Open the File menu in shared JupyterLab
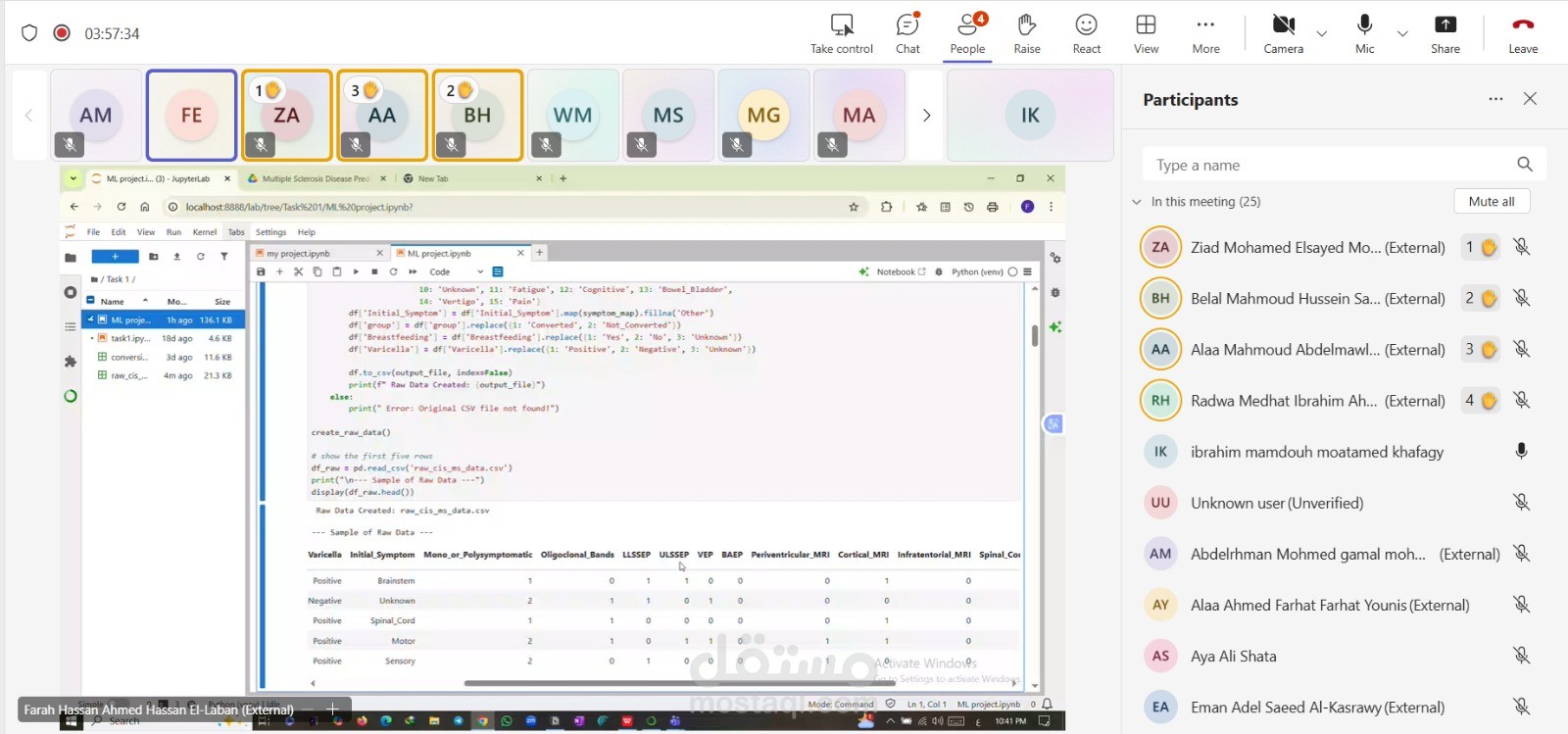Screen dimensions: 1568x734 point(93,232)
